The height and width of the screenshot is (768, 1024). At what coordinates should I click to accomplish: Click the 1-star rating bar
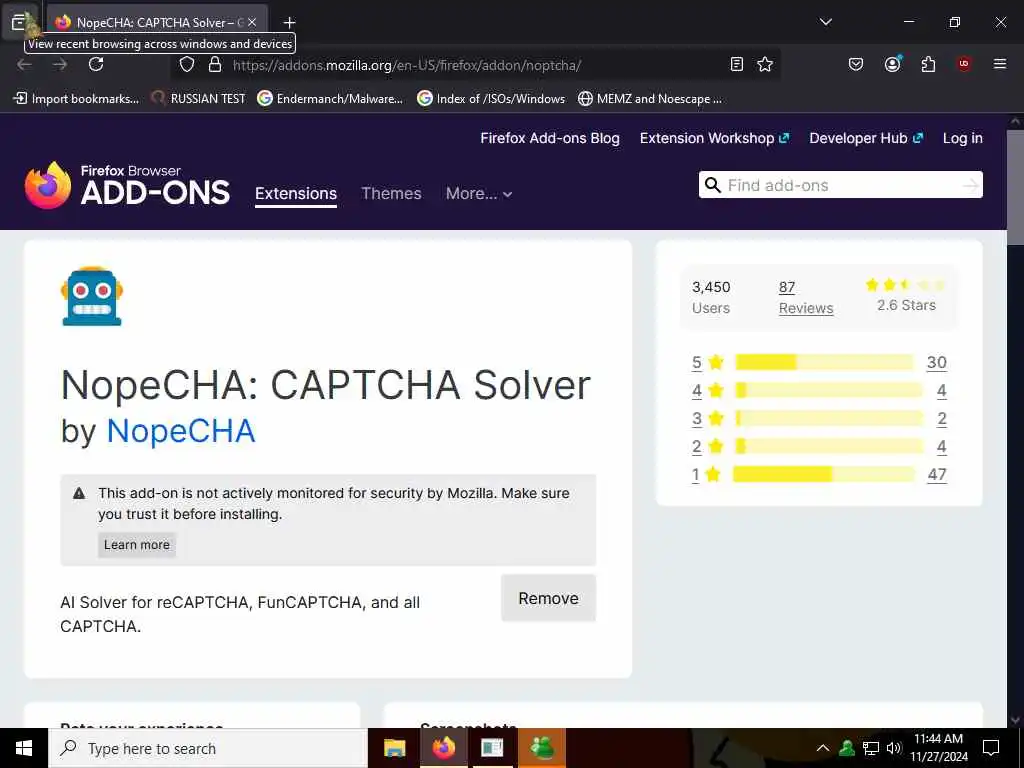click(x=824, y=474)
